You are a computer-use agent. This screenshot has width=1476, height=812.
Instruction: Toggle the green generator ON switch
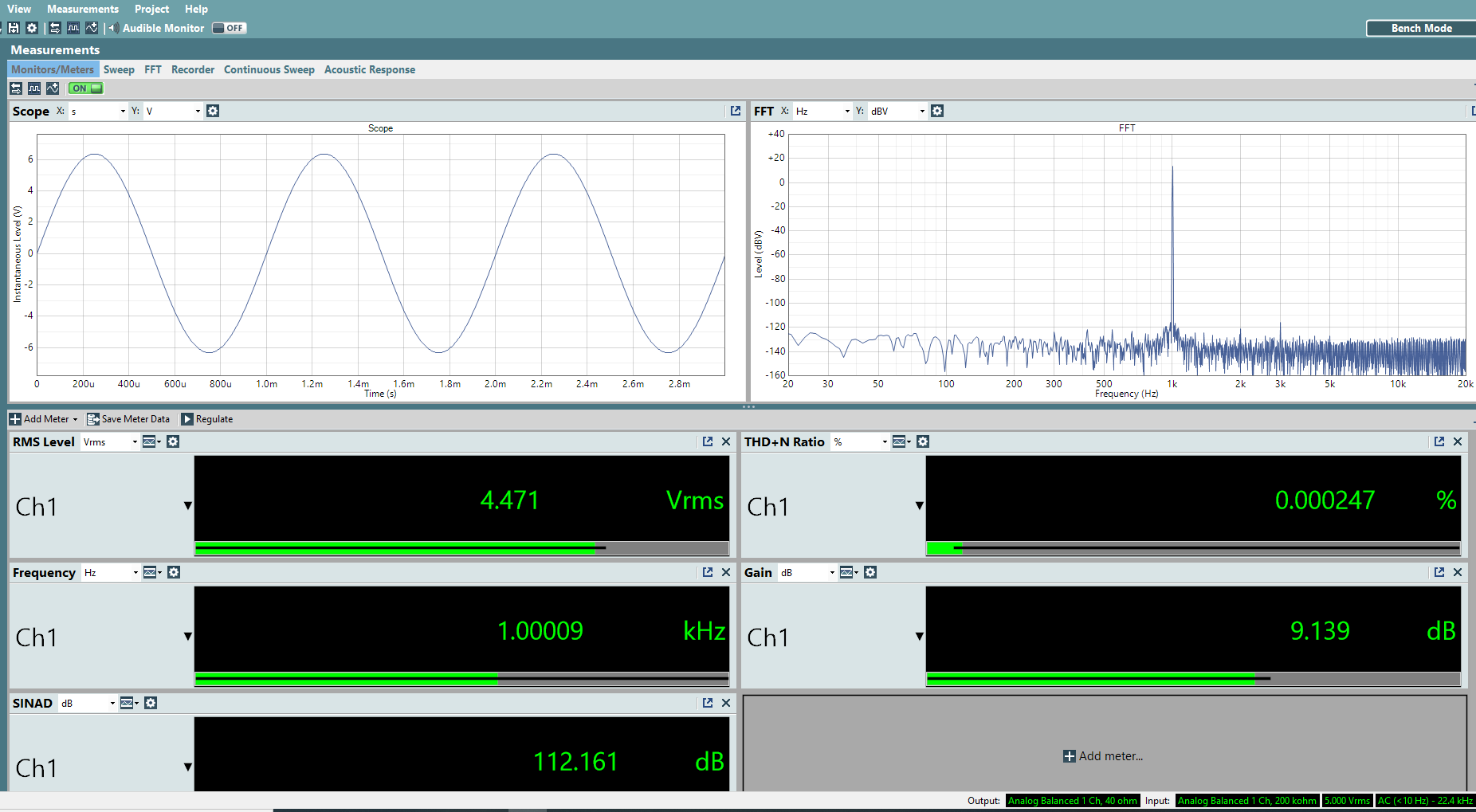(x=86, y=88)
